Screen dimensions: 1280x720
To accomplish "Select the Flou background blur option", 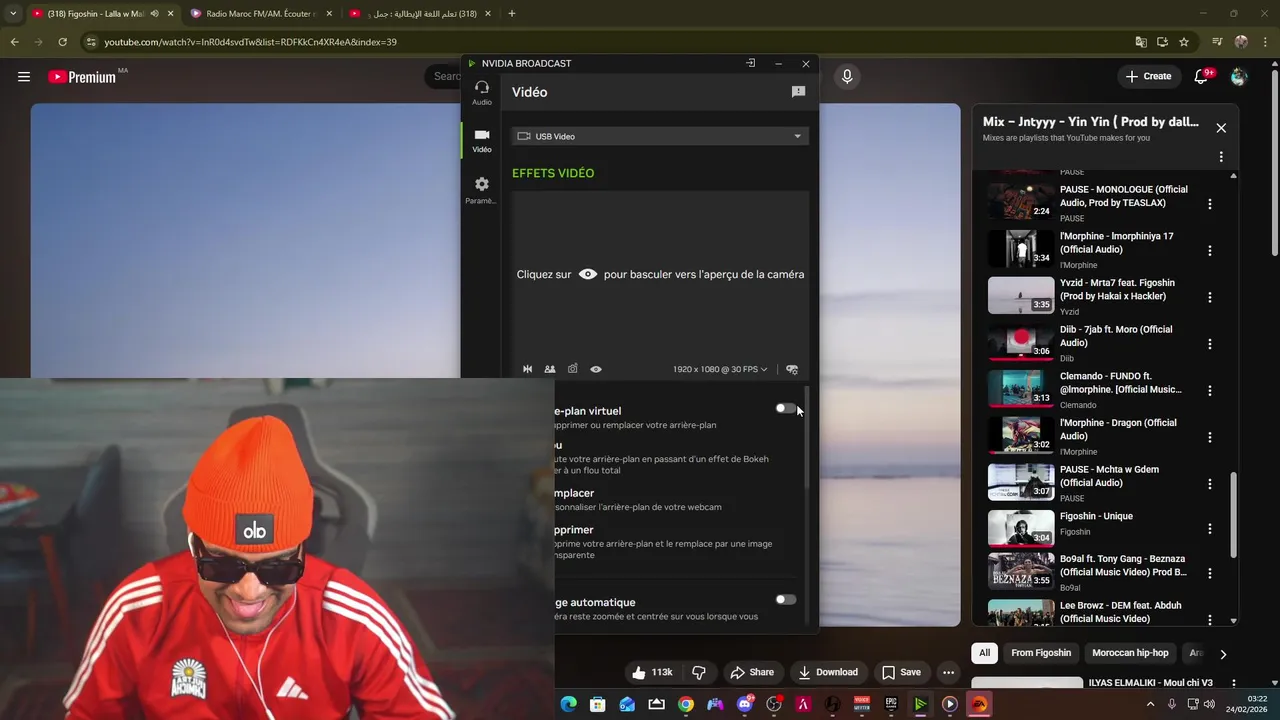I will coord(664,457).
